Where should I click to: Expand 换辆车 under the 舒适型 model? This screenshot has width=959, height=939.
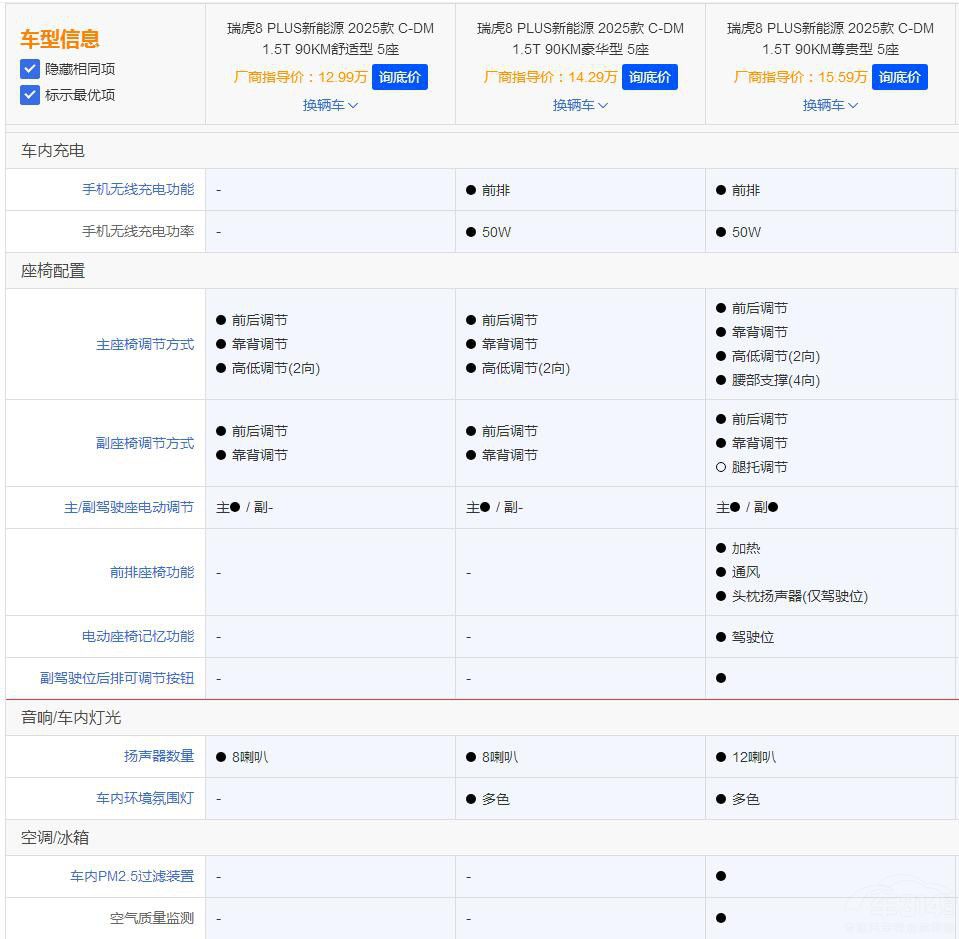coord(330,105)
